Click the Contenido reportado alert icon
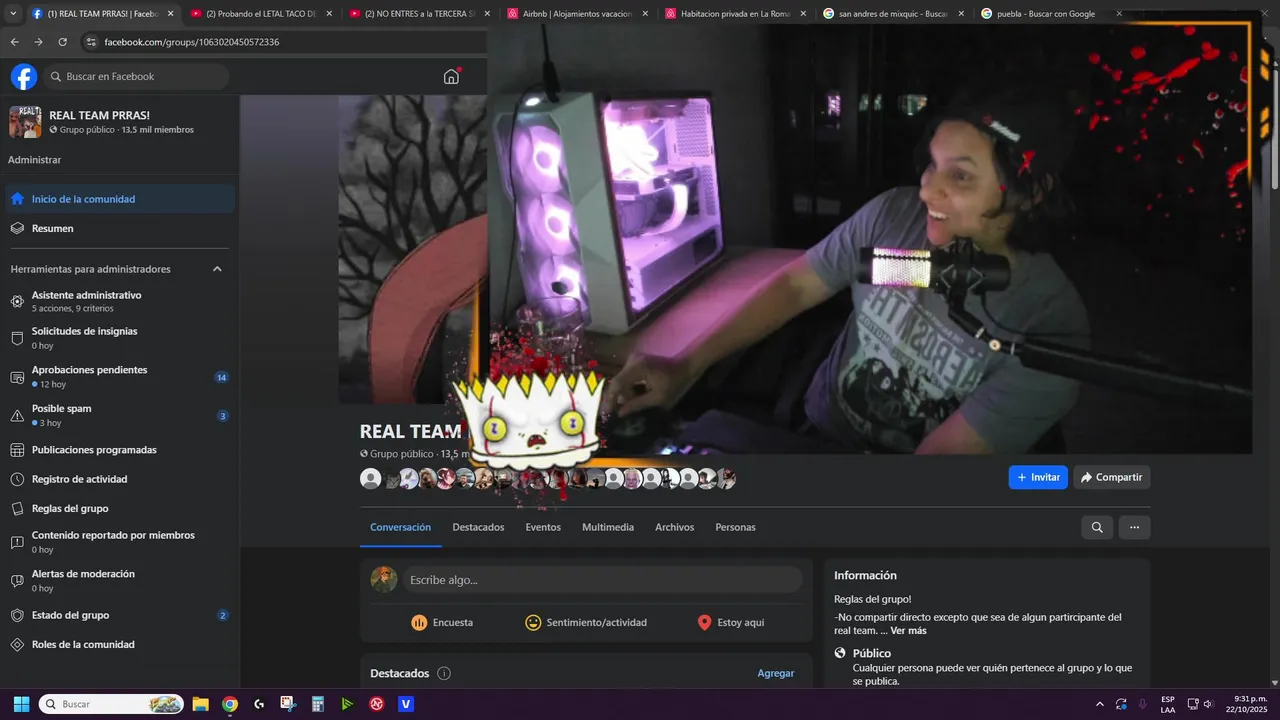Image resolution: width=1280 pixels, height=720 pixels. [17, 542]
